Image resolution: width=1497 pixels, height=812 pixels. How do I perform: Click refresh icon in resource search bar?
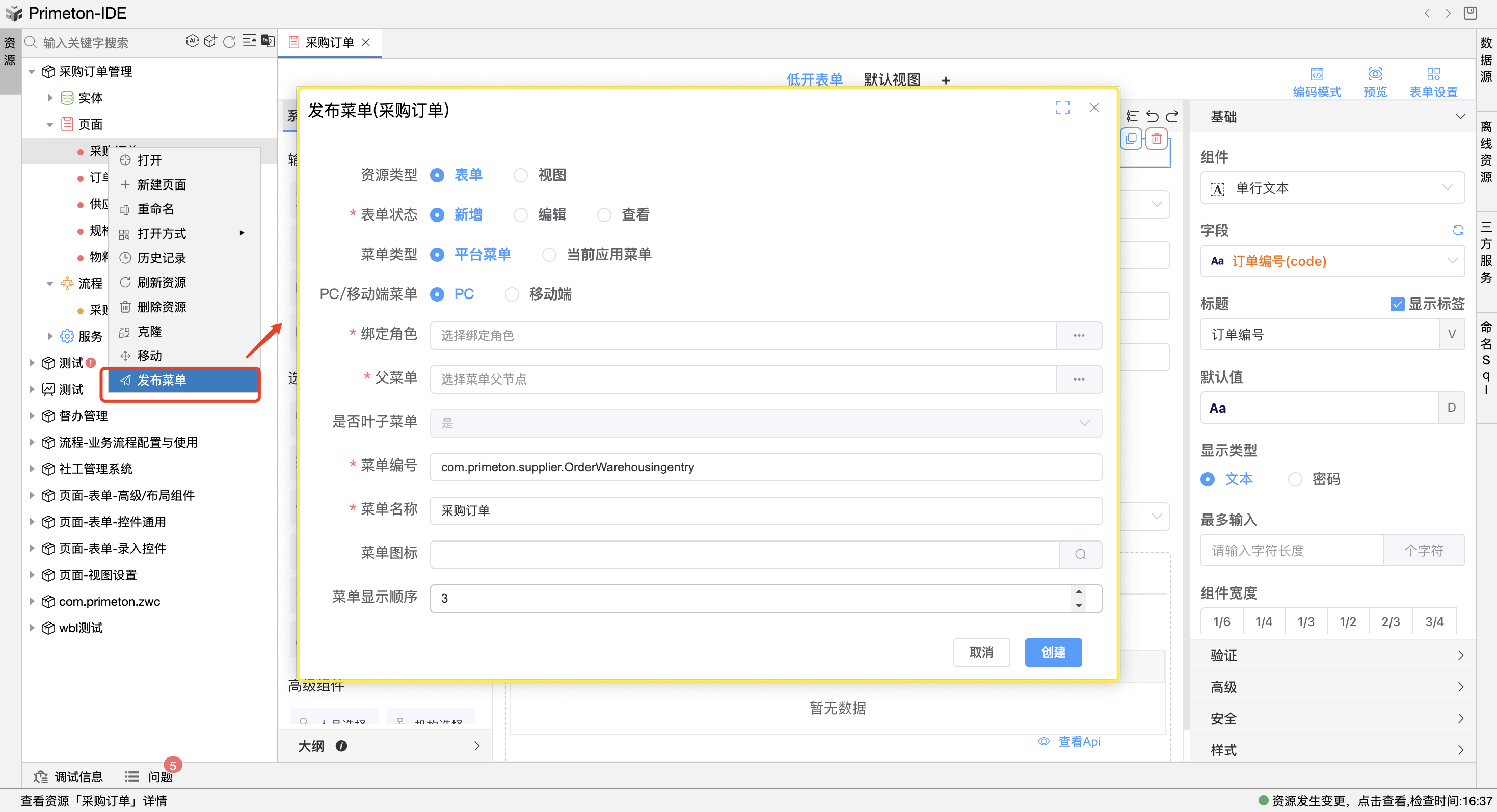pos(230,42)
